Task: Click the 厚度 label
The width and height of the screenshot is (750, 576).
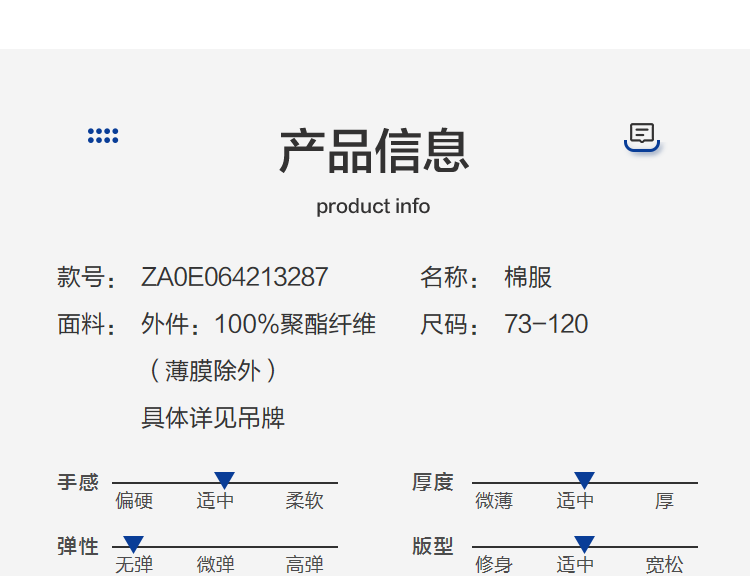Action: [x=433, y=482]
